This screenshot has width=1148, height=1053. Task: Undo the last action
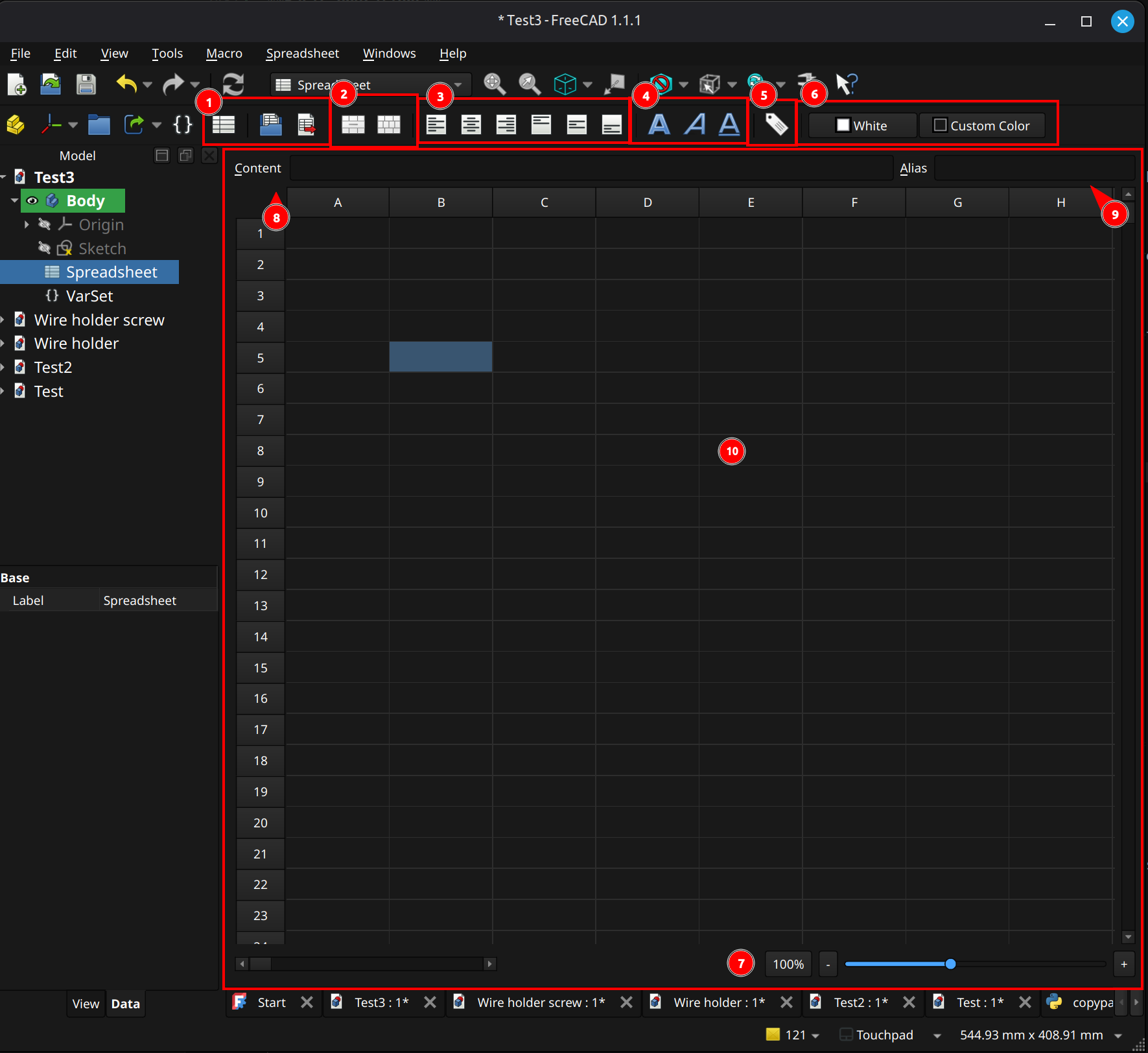coord(126,84)
